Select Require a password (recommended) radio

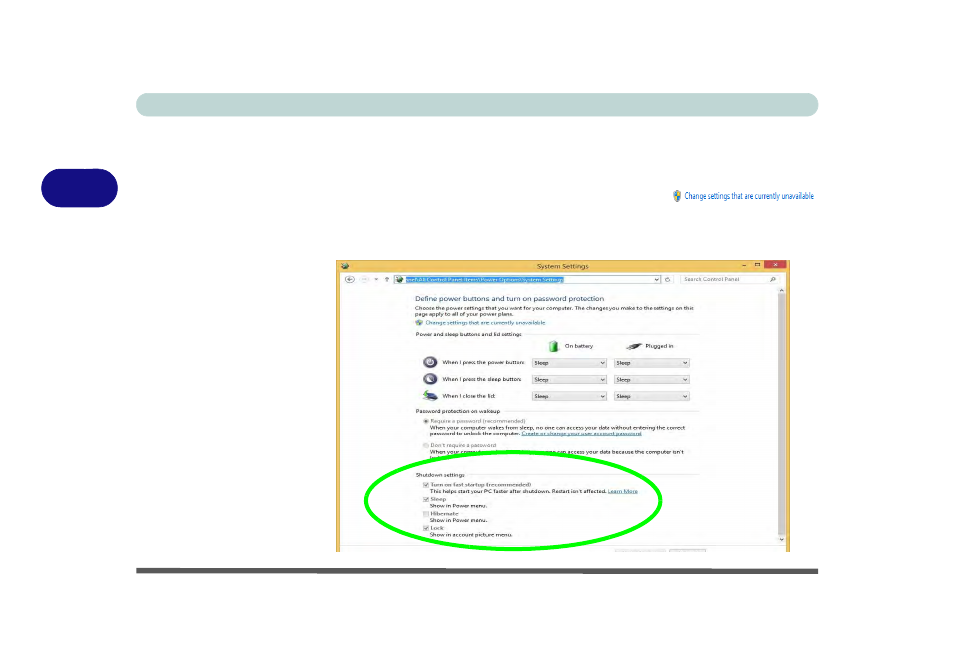[x=426, y=421]
